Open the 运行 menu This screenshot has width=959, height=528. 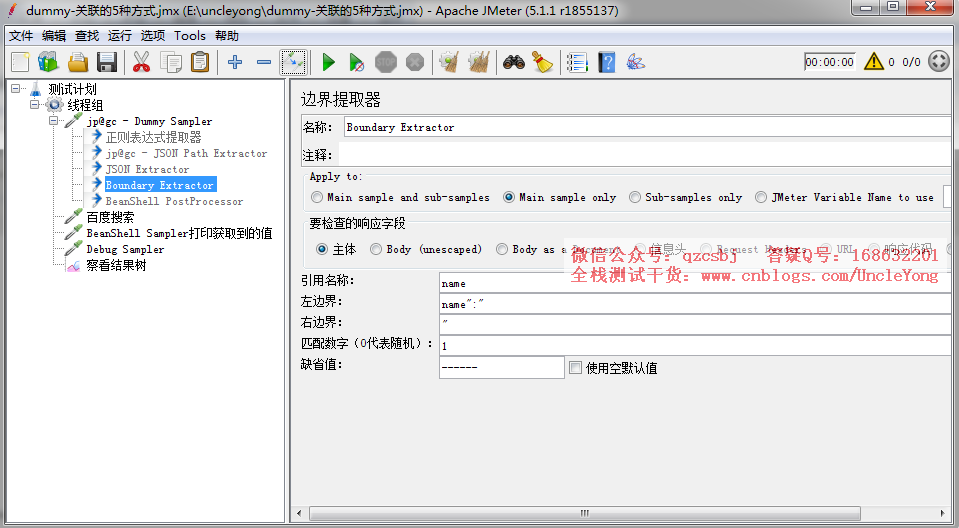[x=119, y=35]
